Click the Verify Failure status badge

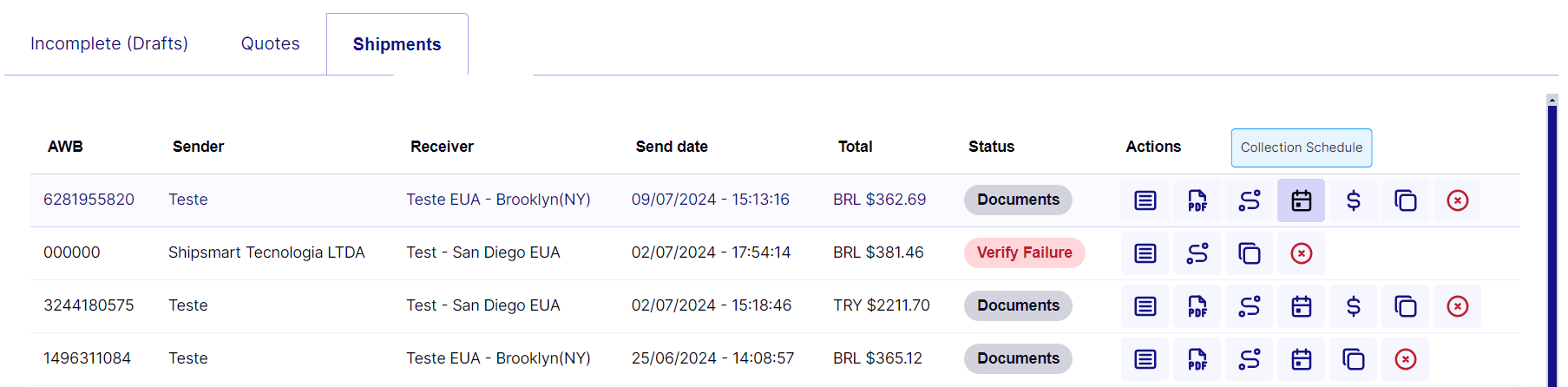[1024, 253]
